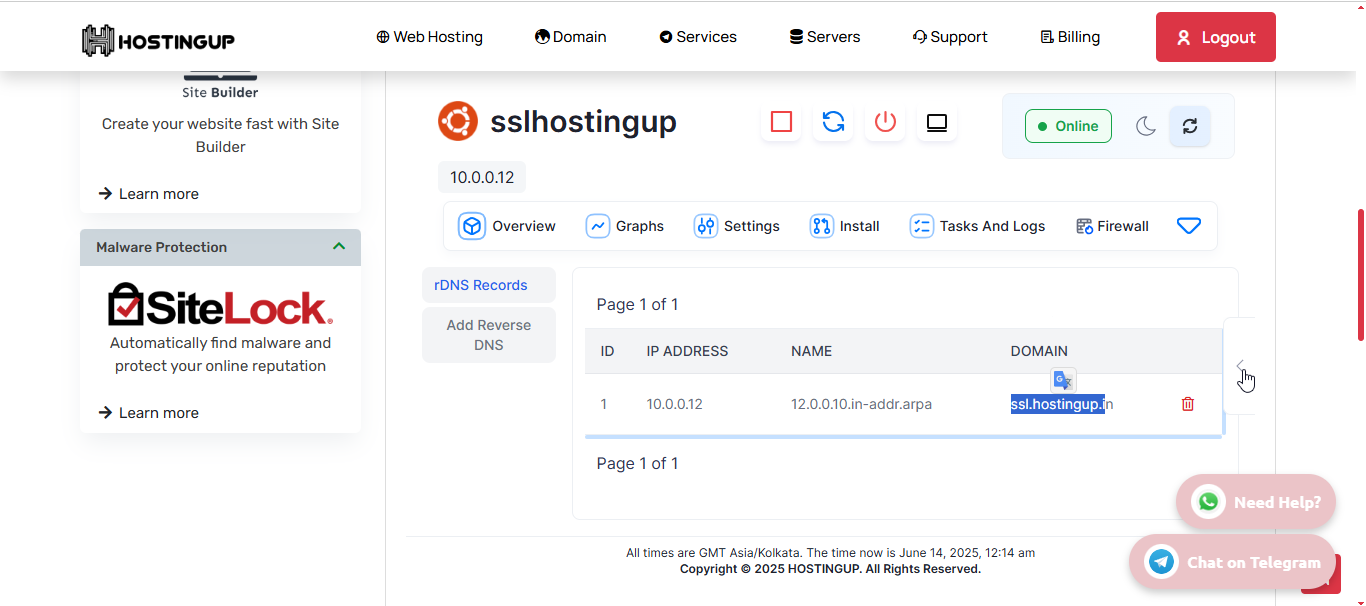Switch to the Tasks And Logs tab

(x=977, y=226)
